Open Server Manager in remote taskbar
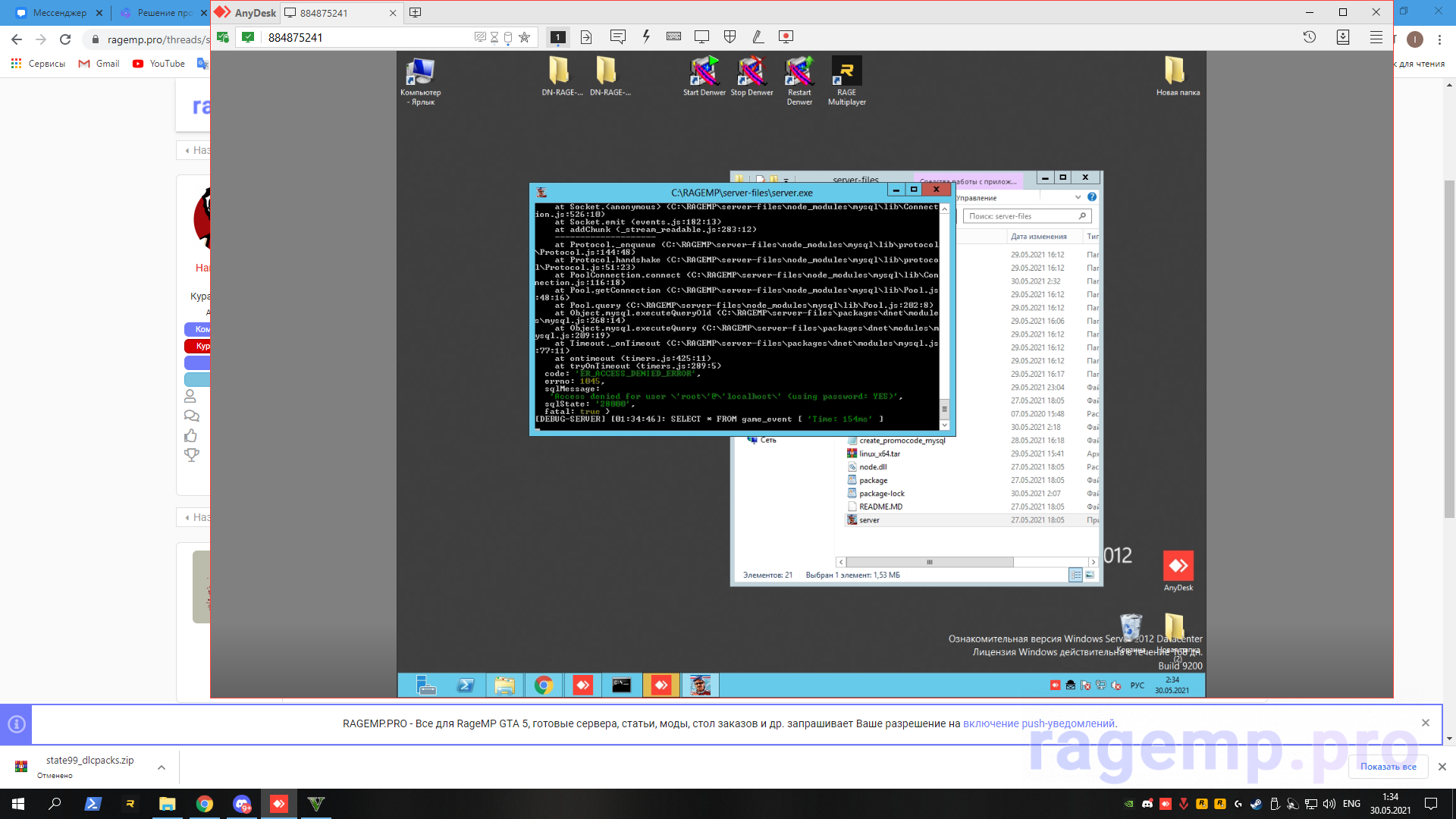The width and height of the screenshot is (1456, 819). coord(426,686)
